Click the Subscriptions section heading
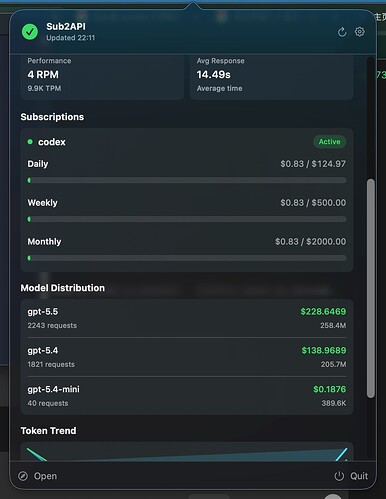 (52, 117)
